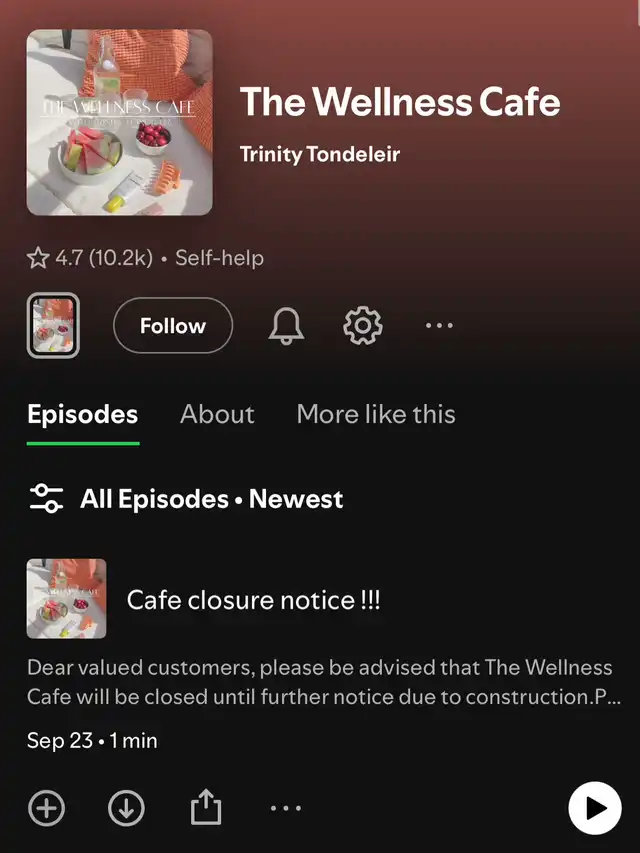Tap small cover preview thumbnail beside Follow
The width and height of the screenshot is (640, 853).
(53, 325)
